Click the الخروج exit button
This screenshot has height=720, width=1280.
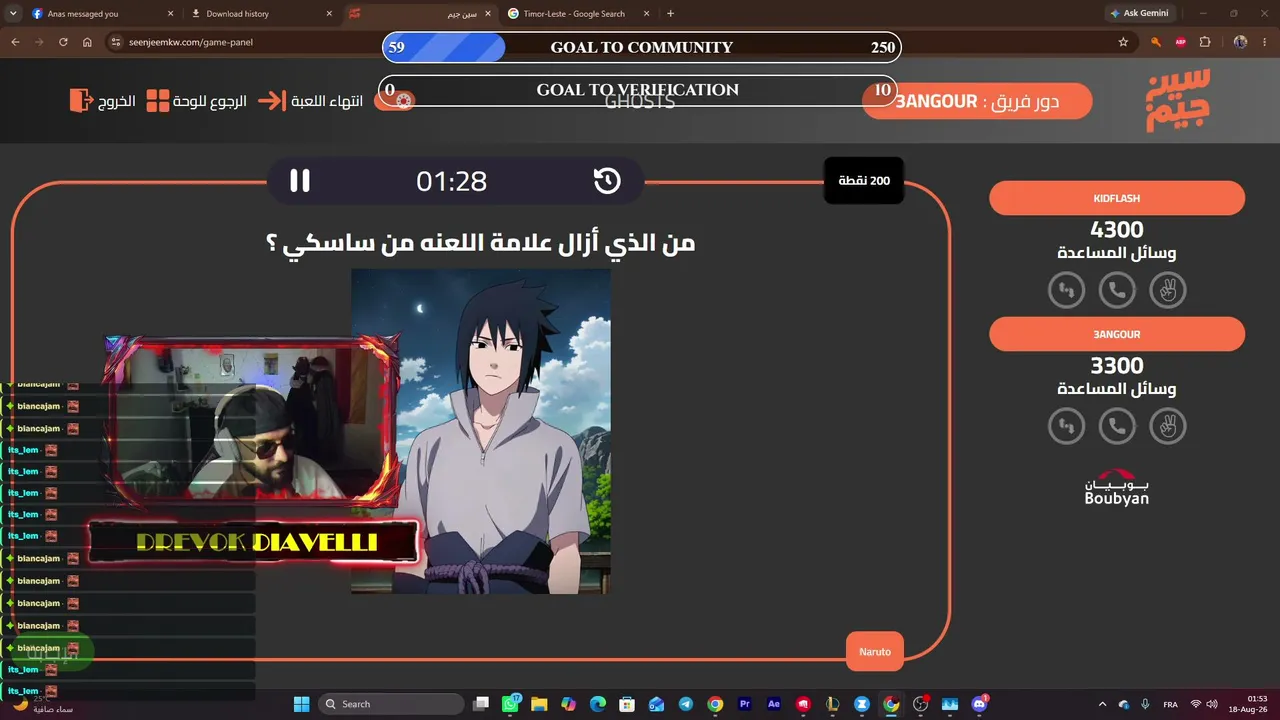click(x=102, y=101)
